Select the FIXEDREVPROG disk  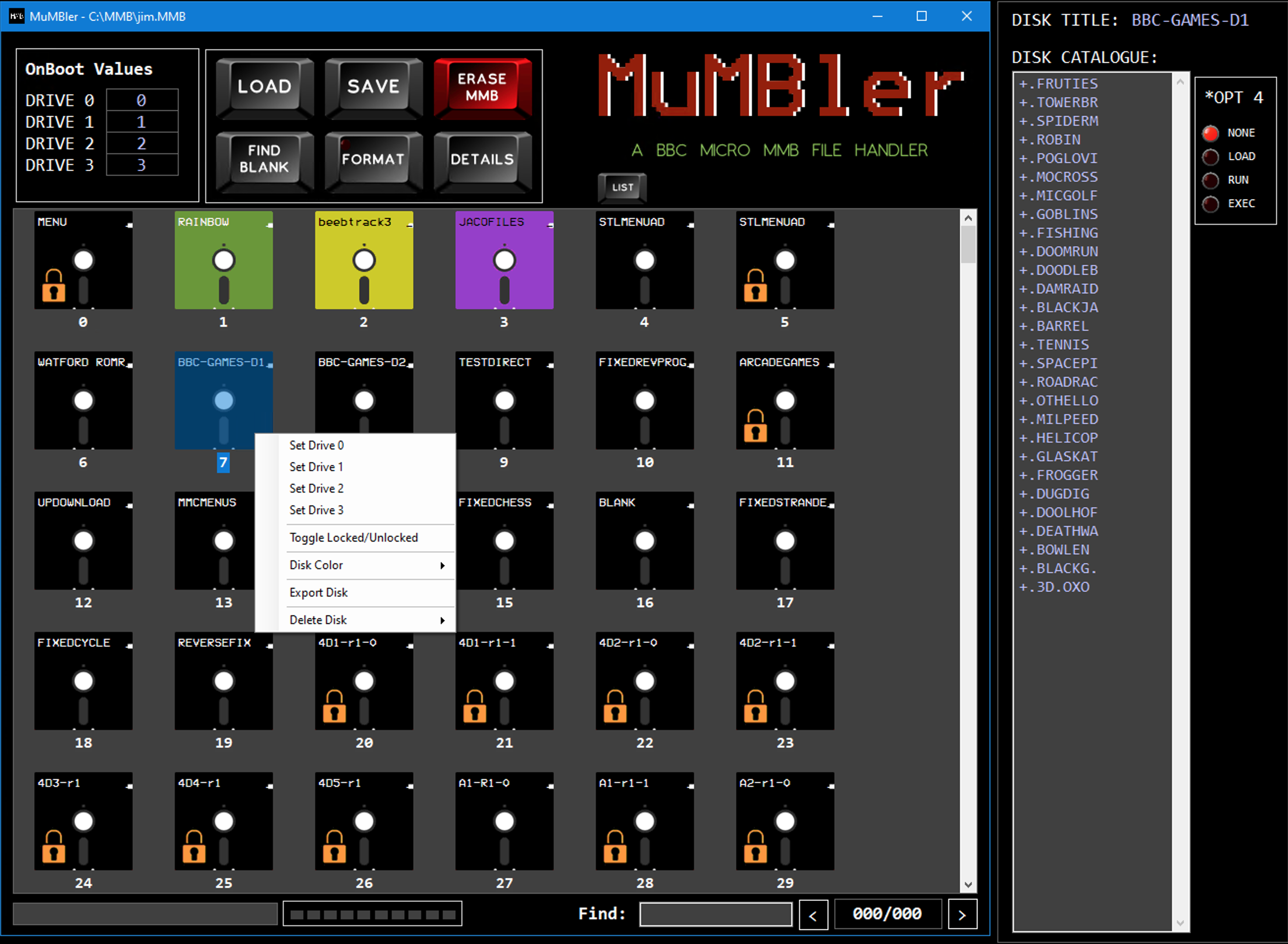tap(645, 400)
